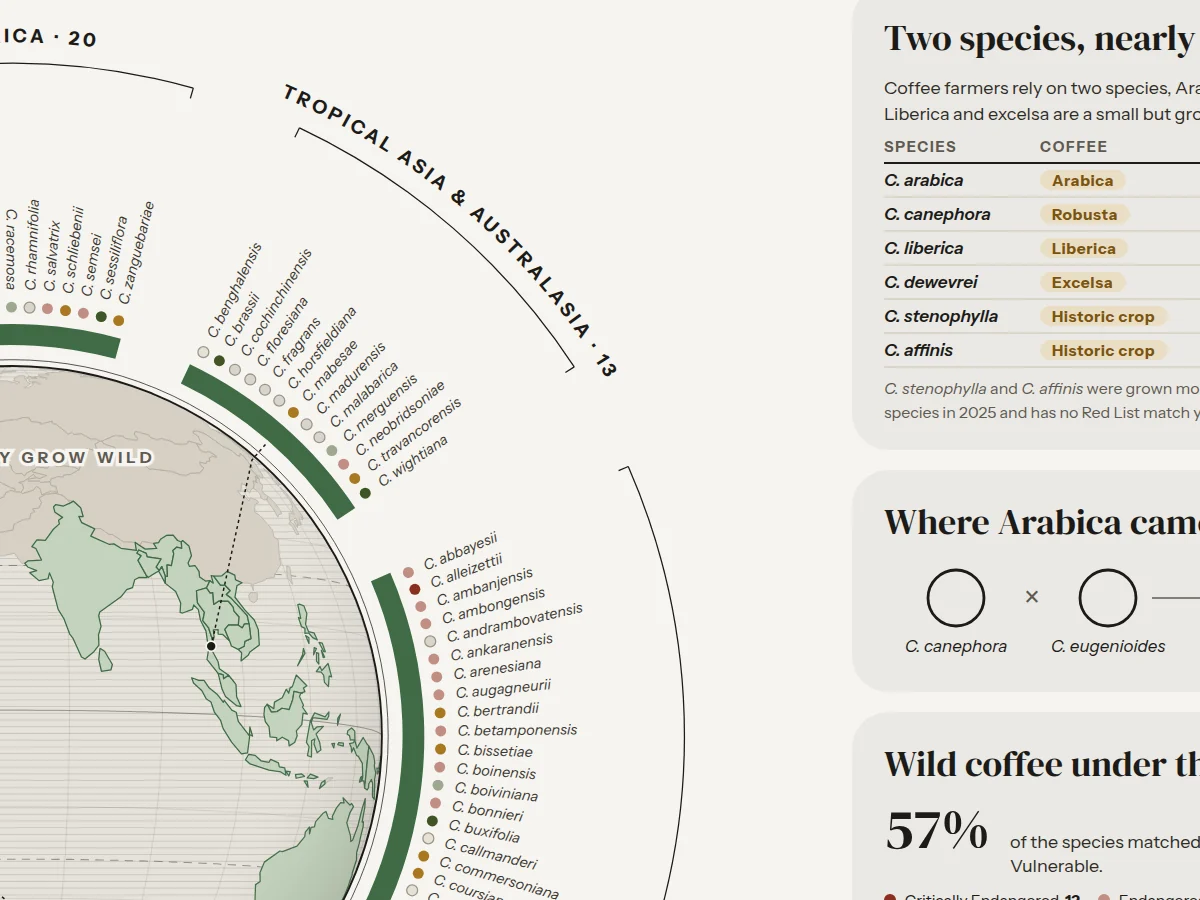
Task: Select the C. bertrandii label
Action: (x=498, y=710)
